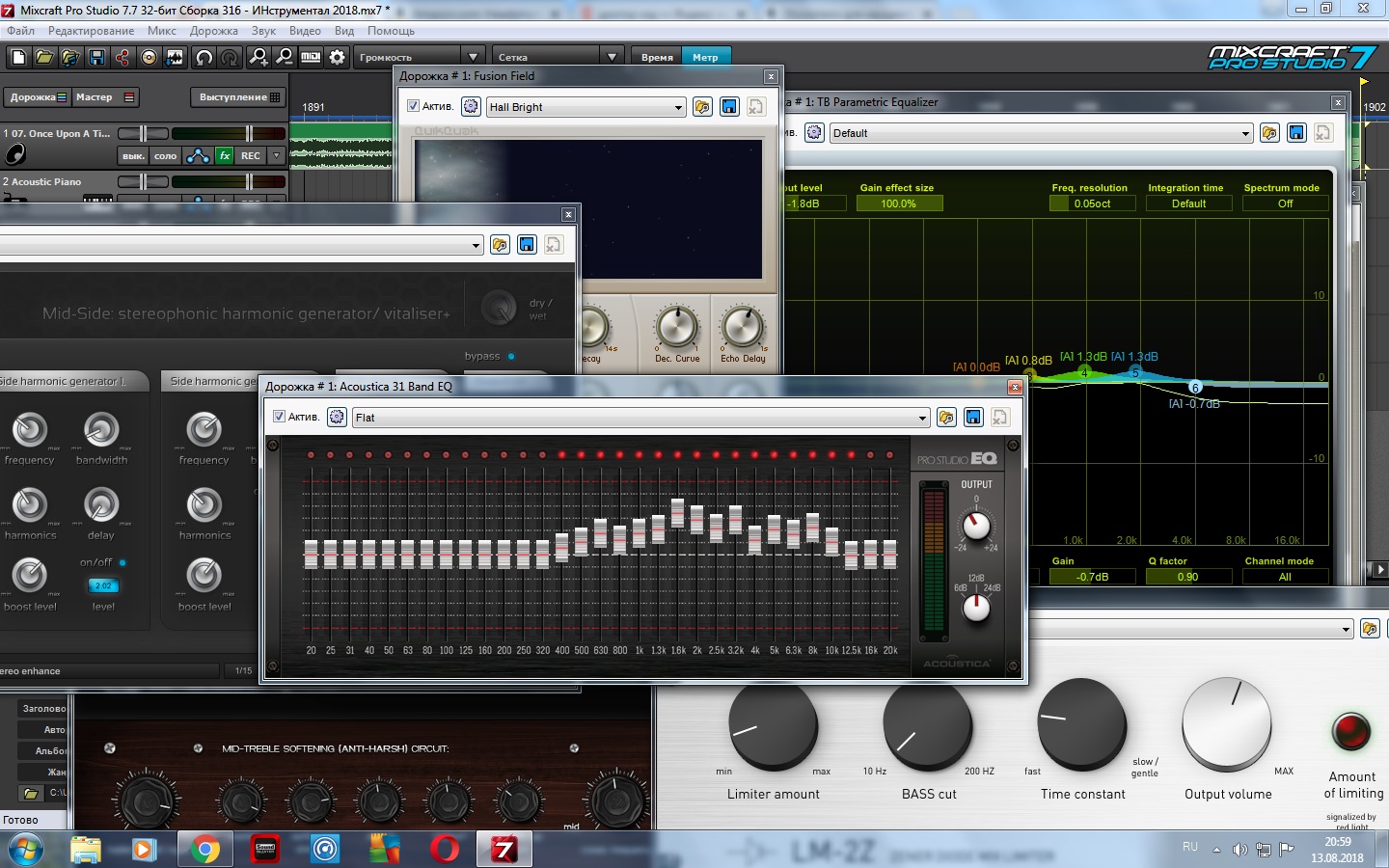Viewport: 1389px width, 868px height.
Task: Toggle Актив checkbox in Fusion Field
Action: tap(414, 106)
